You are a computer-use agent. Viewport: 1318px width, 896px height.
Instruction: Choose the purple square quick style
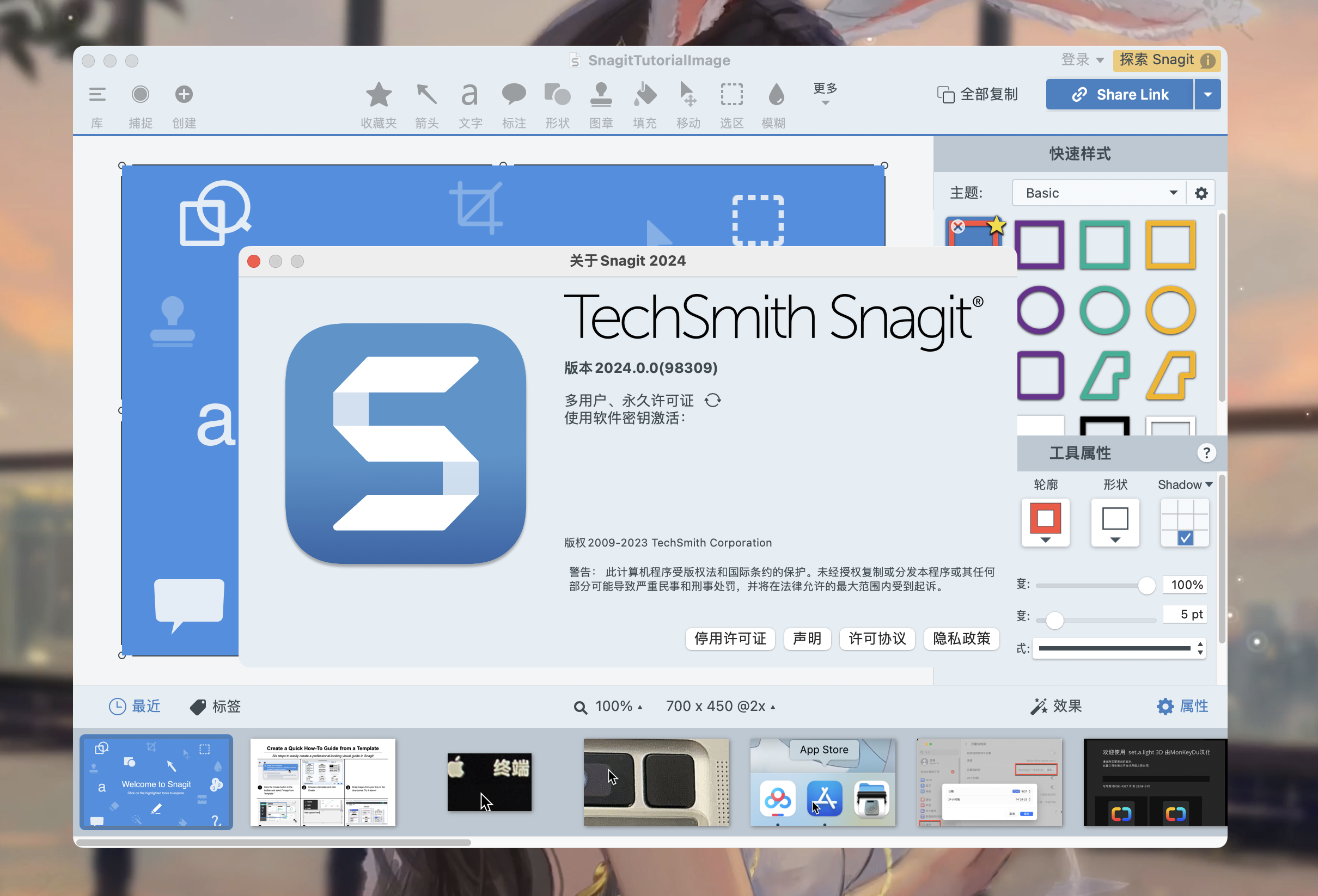(x=1040, y=245)
